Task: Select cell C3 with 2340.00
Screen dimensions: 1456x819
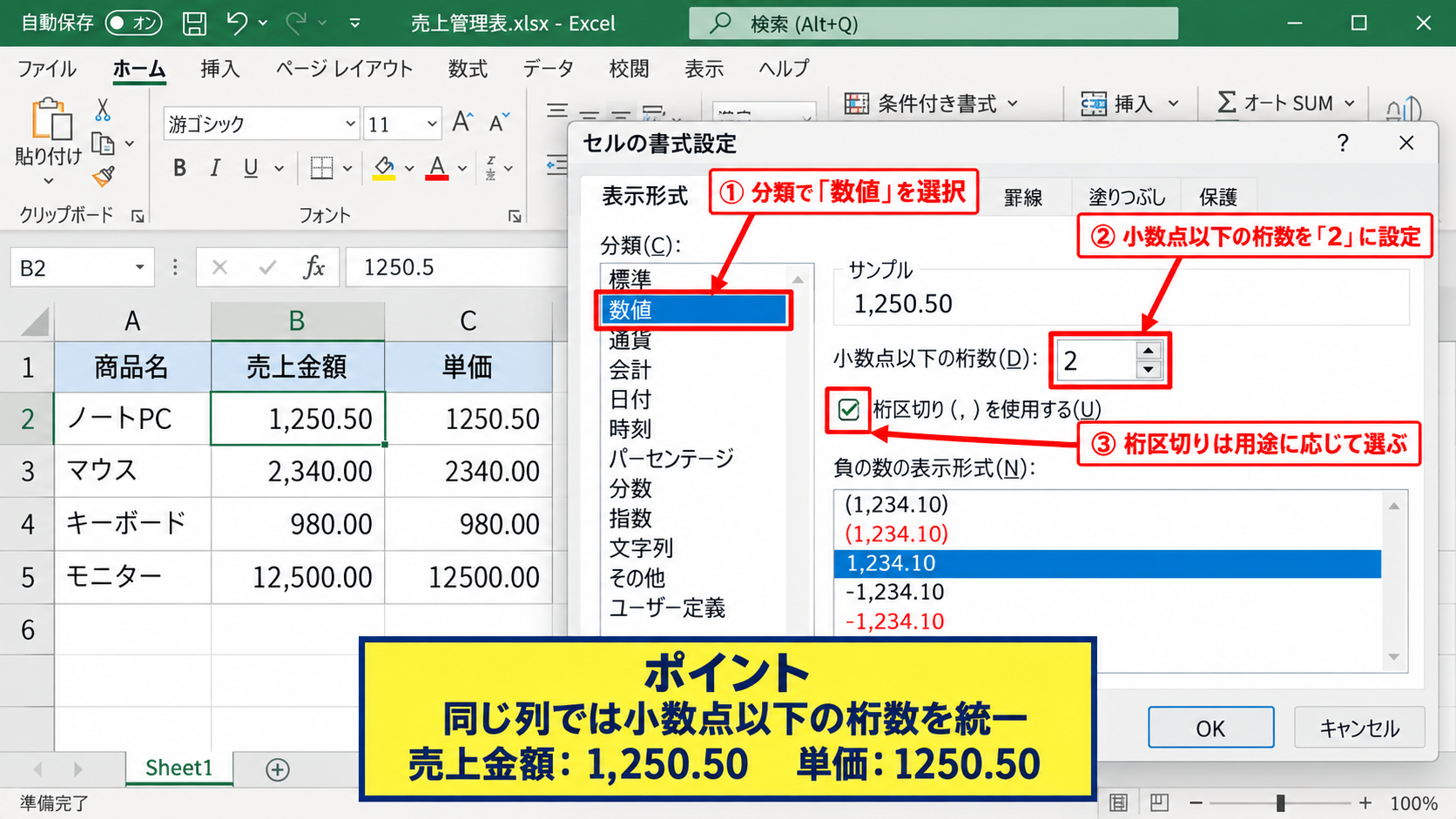Action: pyautogui.click(x=468, y=471)
